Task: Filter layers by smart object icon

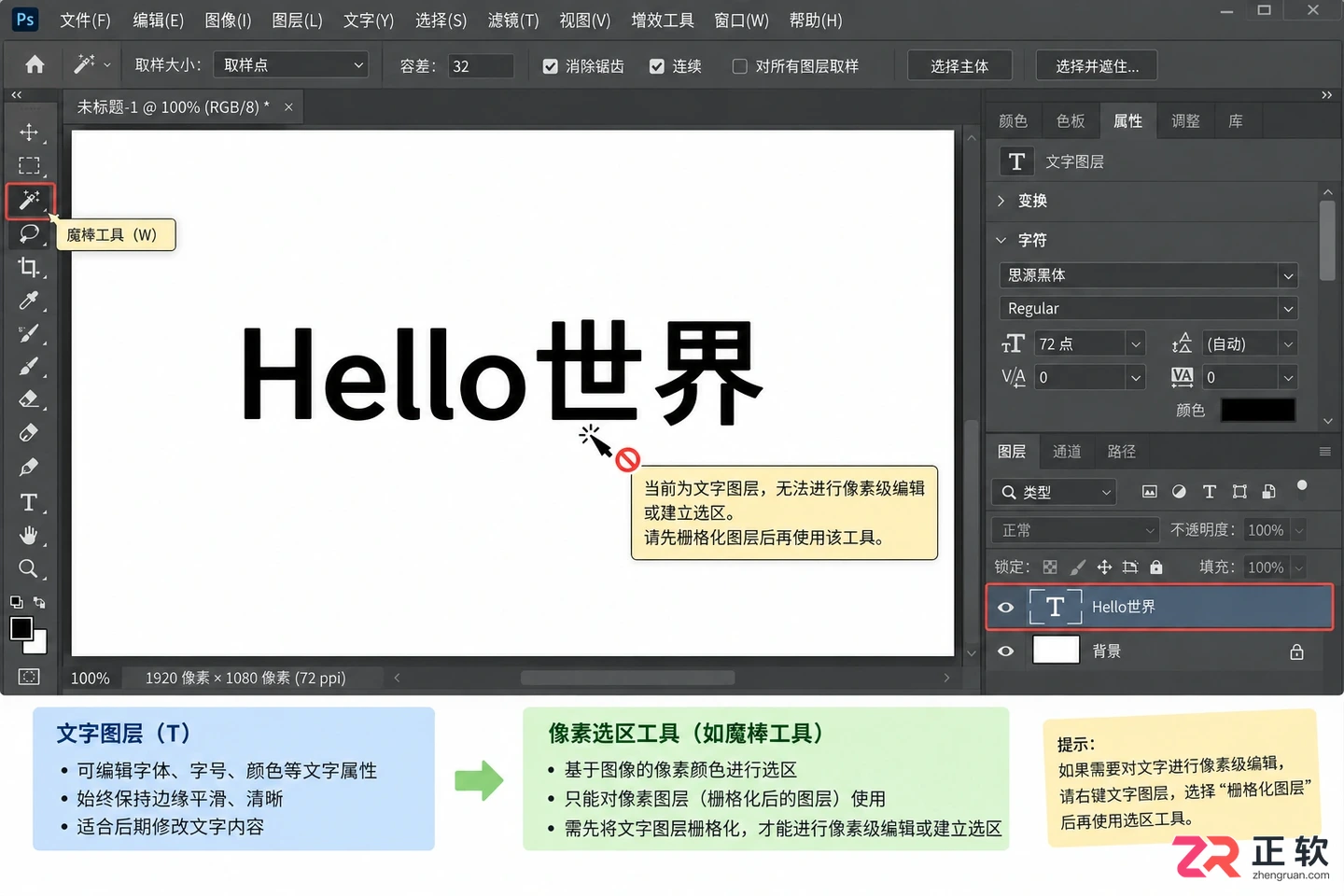Action: click(1268, 492)
